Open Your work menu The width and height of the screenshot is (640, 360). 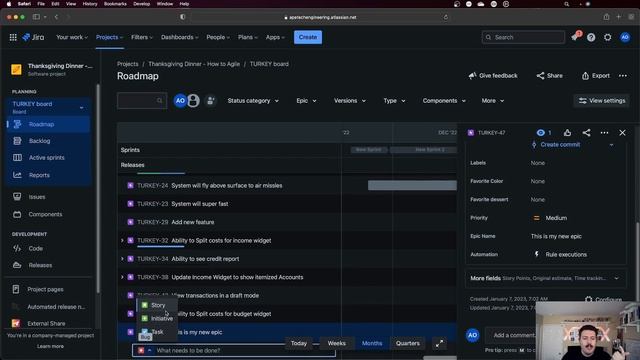pyautogui.click(x=72, y=37)
